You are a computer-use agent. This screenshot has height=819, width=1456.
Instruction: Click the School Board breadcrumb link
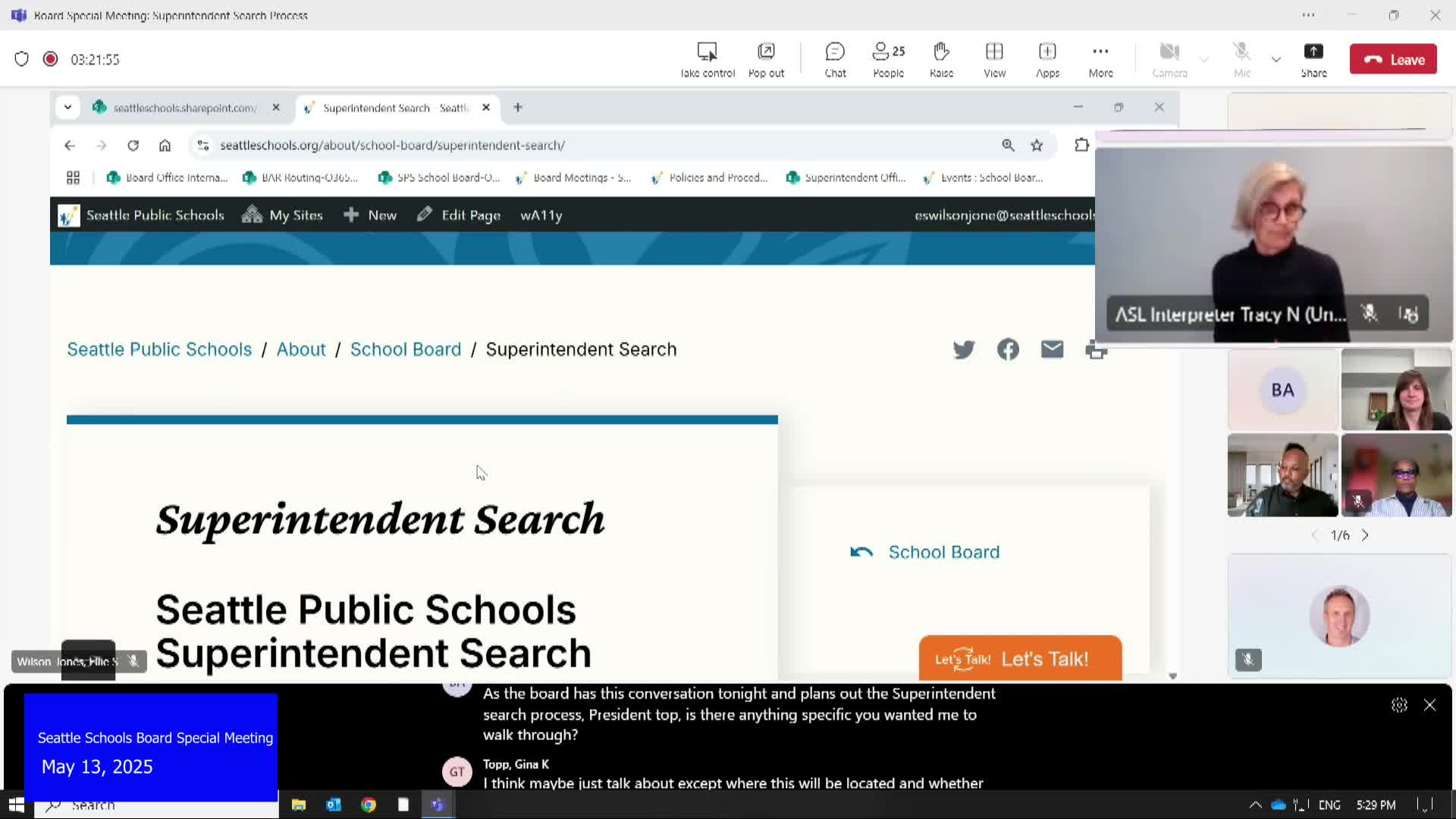(406, 350)
